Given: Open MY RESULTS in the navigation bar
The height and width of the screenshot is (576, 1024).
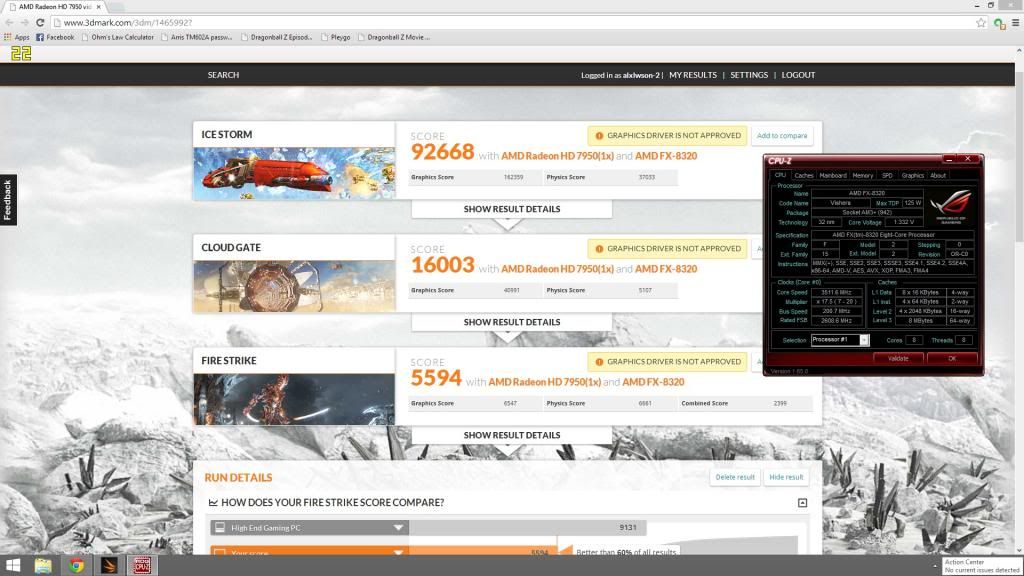Looking at the screenshot, I should pos(693,75).
